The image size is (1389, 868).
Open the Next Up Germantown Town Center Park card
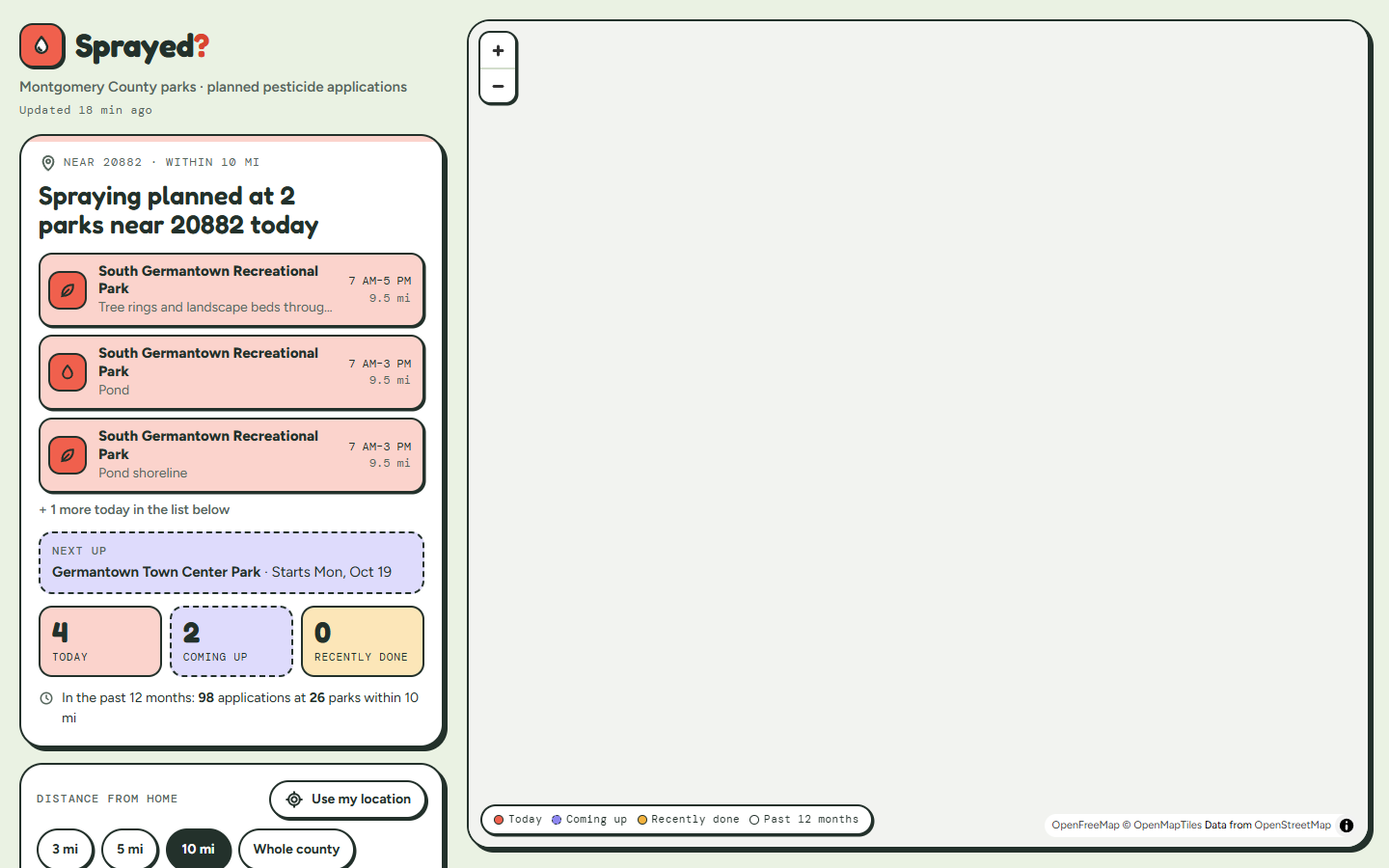click(x=231, y=562)
